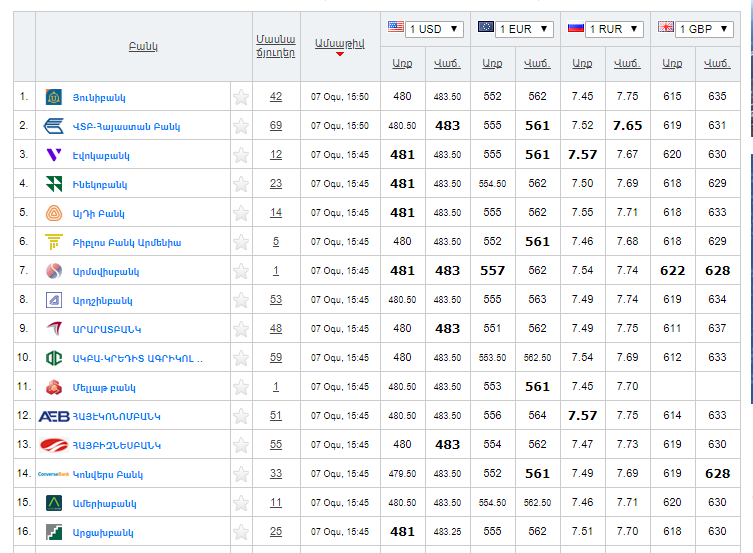753x553 pixels.
Task: Sort by USD Վաճ. sell column header
Action: pyautogui.click(x=447, y=63)
